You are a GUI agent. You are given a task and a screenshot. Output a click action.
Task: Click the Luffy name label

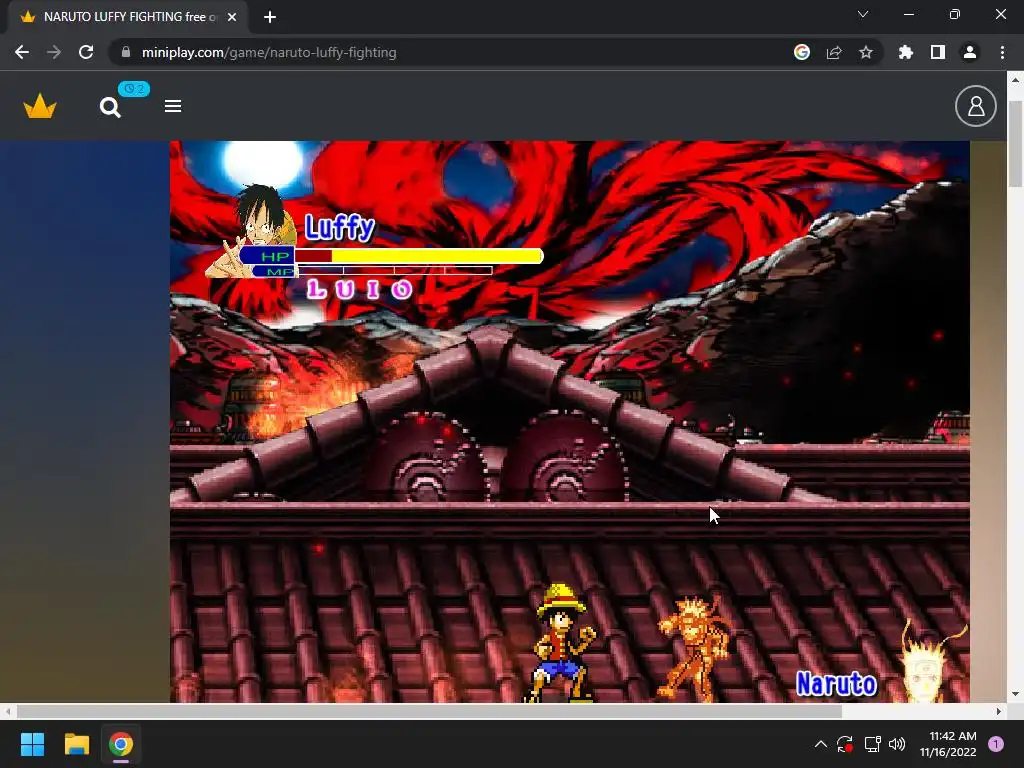(340, 227)
